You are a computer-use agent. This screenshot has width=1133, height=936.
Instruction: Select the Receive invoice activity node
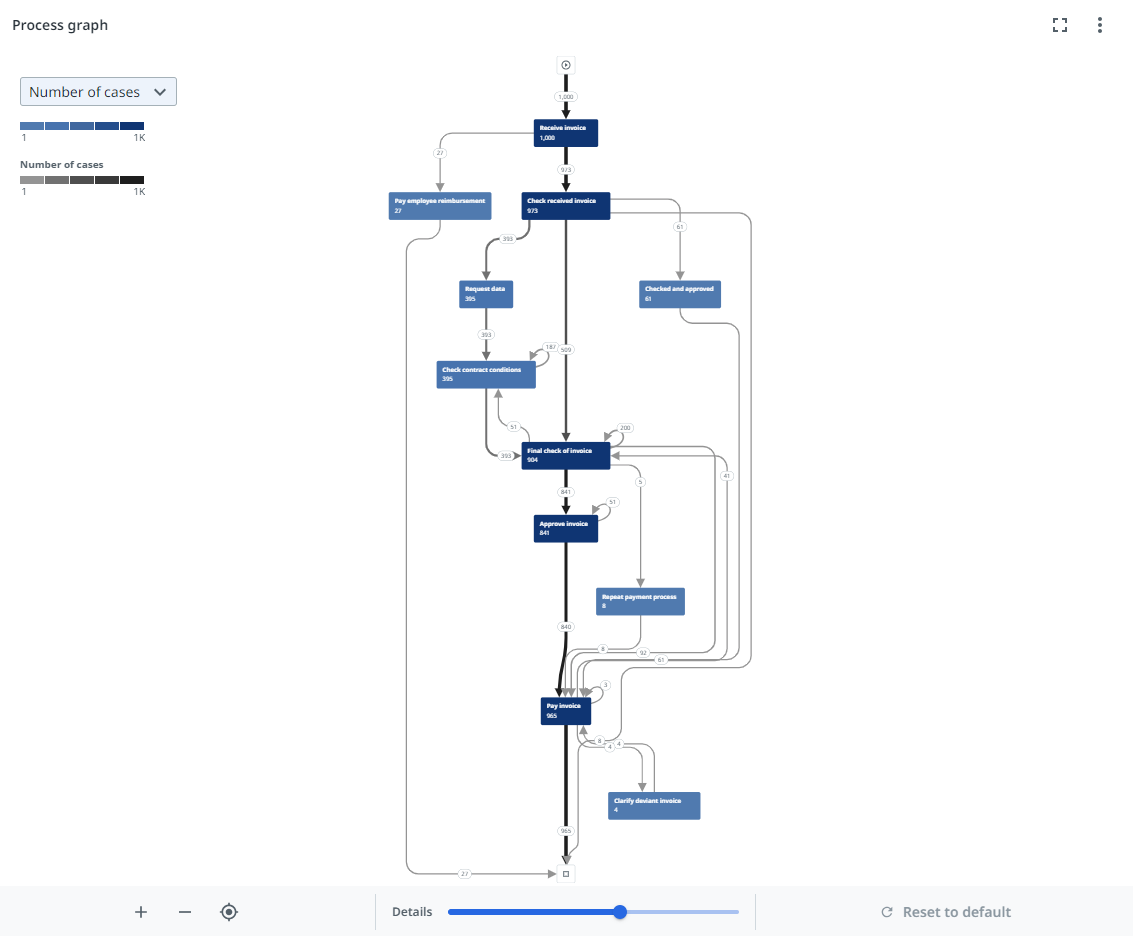[x=565, y=132]
